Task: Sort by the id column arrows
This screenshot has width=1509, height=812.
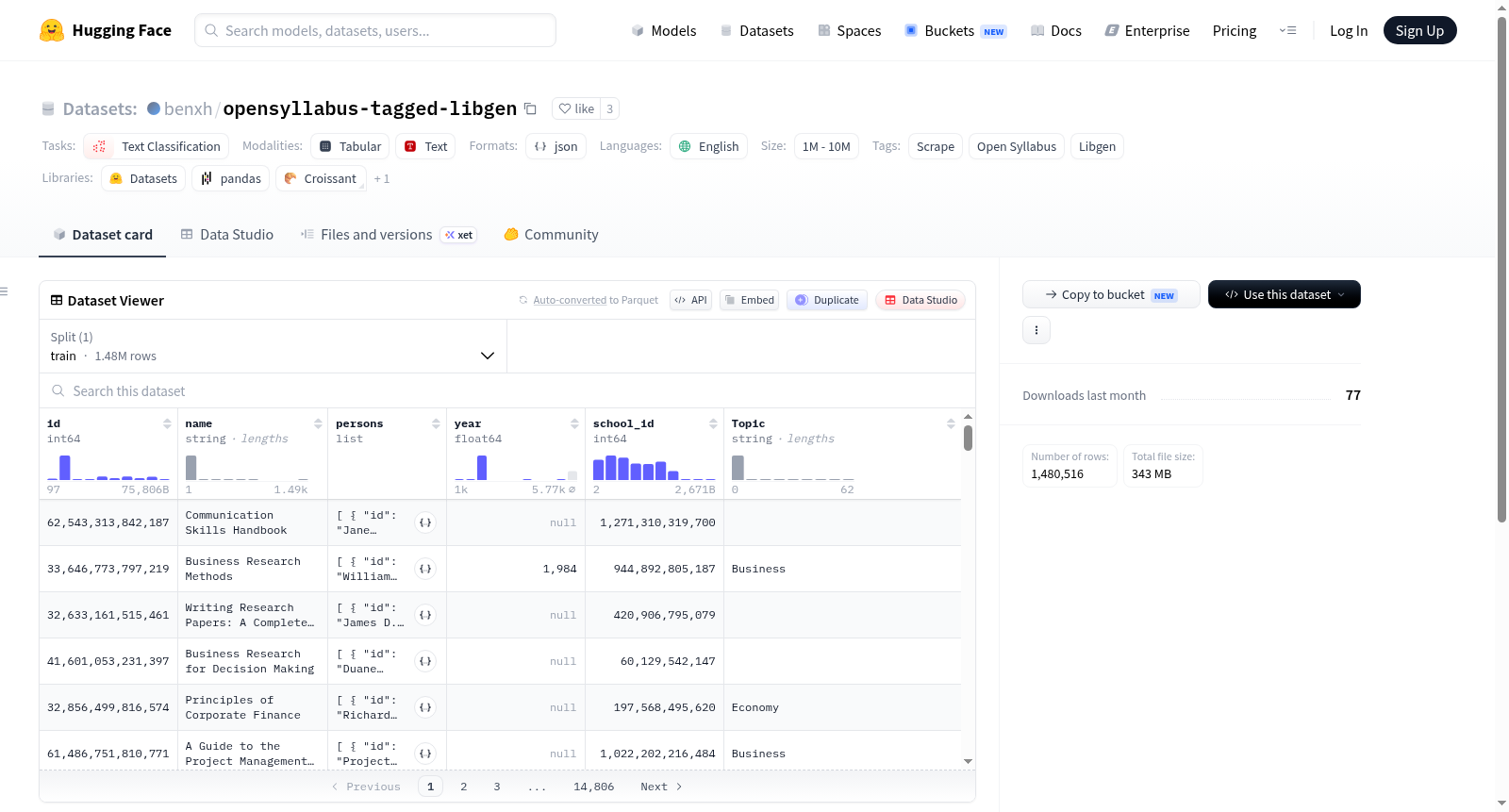Action: click(x=167, y=423)
